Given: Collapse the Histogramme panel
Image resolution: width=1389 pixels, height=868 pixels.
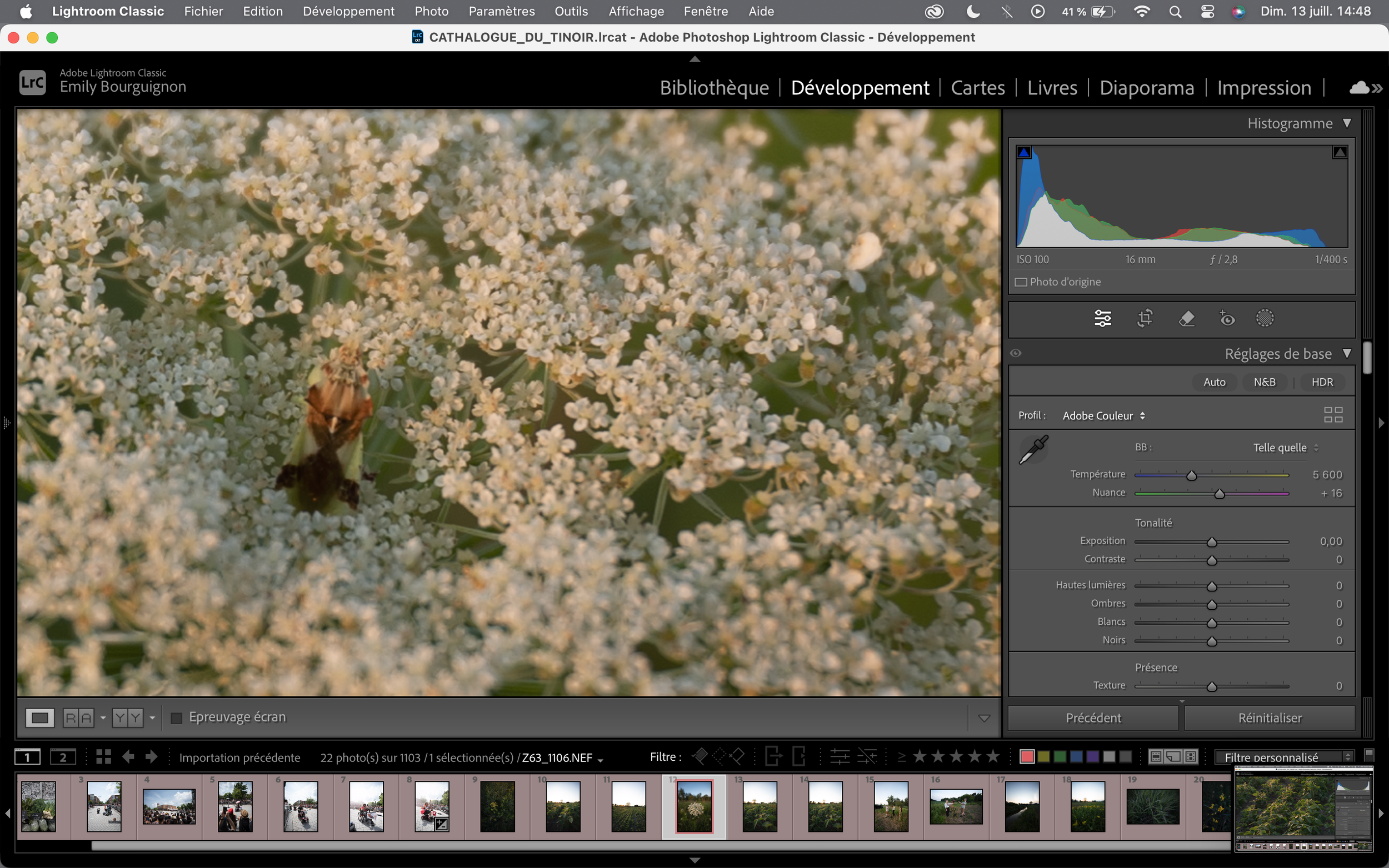Looking at the screenshot, I should tap(1347, 123).
